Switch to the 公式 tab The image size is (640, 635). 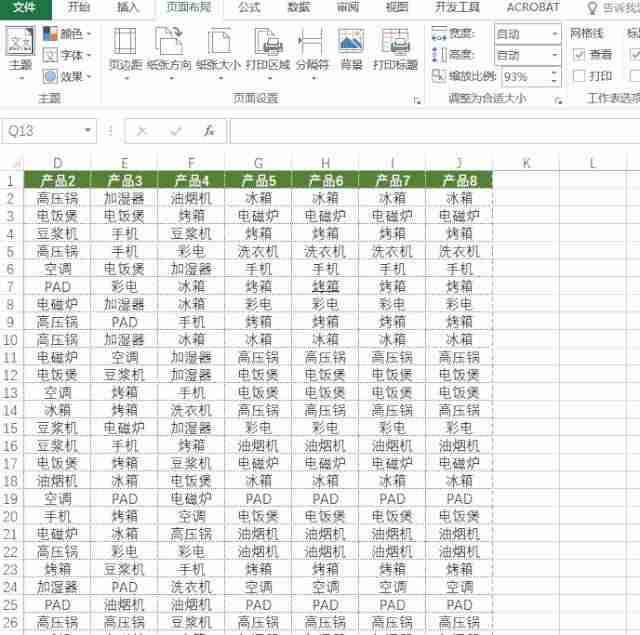point(249,7)
